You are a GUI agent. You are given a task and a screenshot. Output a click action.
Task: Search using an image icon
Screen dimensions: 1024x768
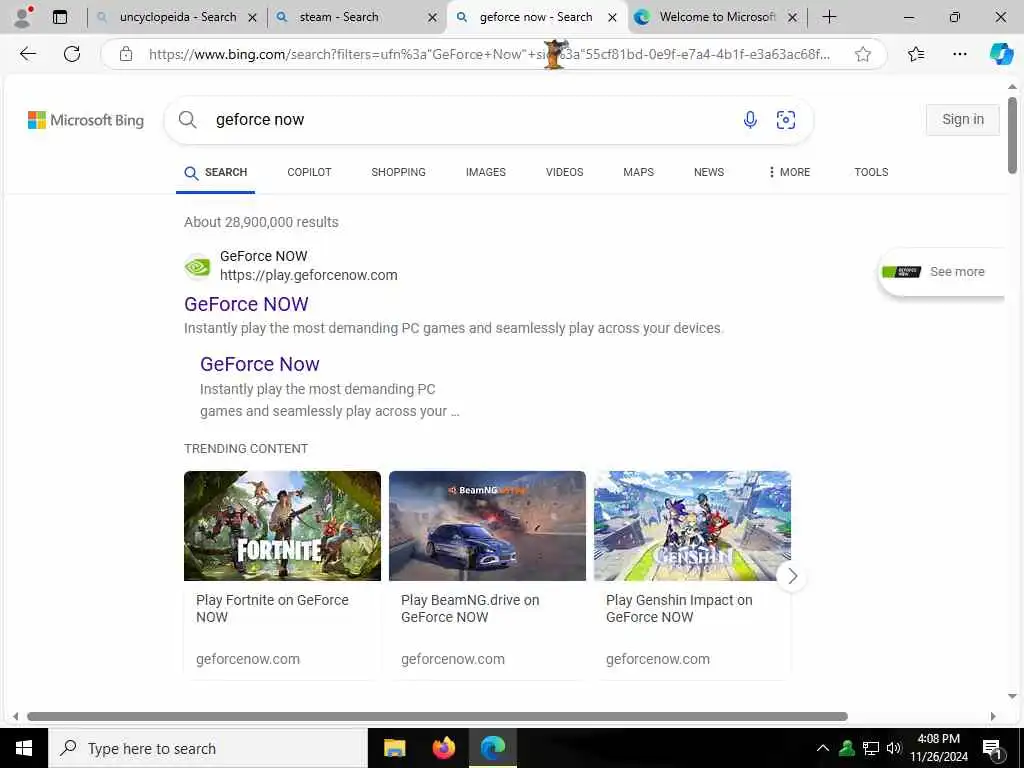tap(786, 120)
